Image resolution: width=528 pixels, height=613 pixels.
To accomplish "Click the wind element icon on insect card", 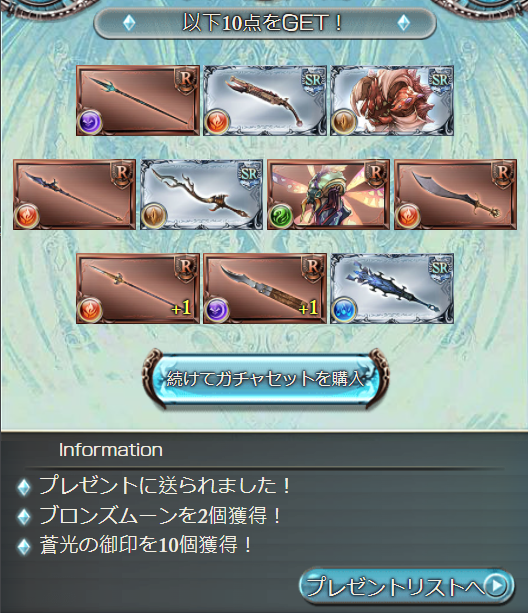I will click(x=281, y=216).
